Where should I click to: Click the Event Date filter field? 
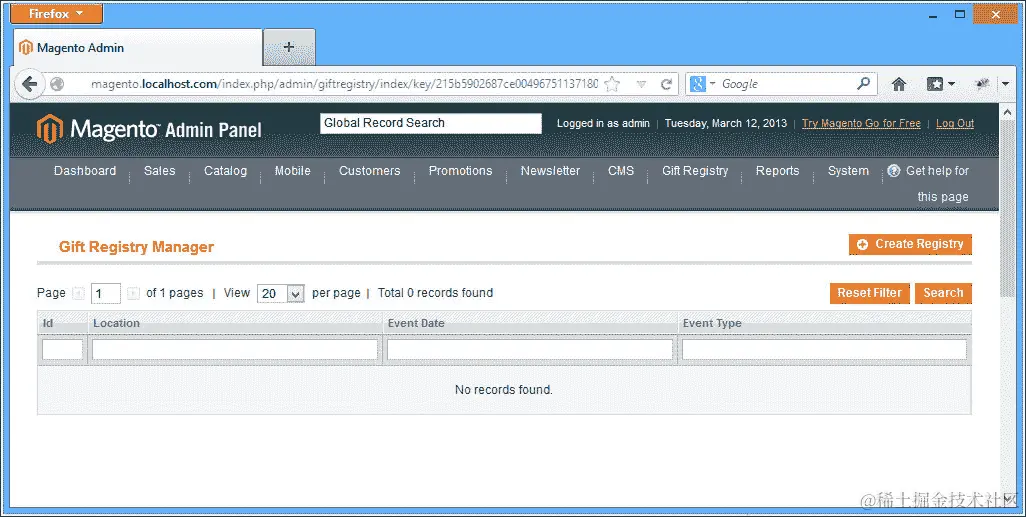point(530,349)
